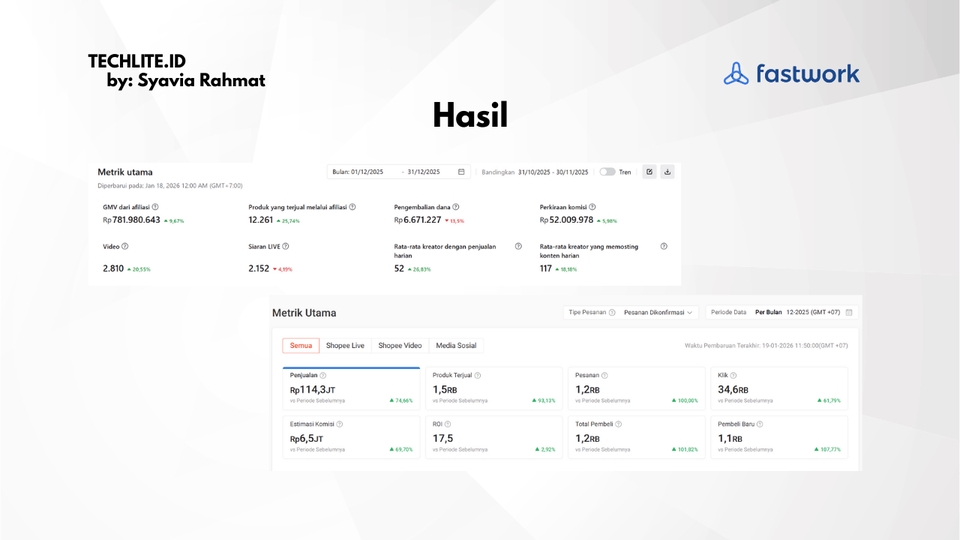Image resolution: width=960 pixels, height=540 pixels.
Task: Open calendar icon in Periode Data field
Action: [x=849, y=312]
